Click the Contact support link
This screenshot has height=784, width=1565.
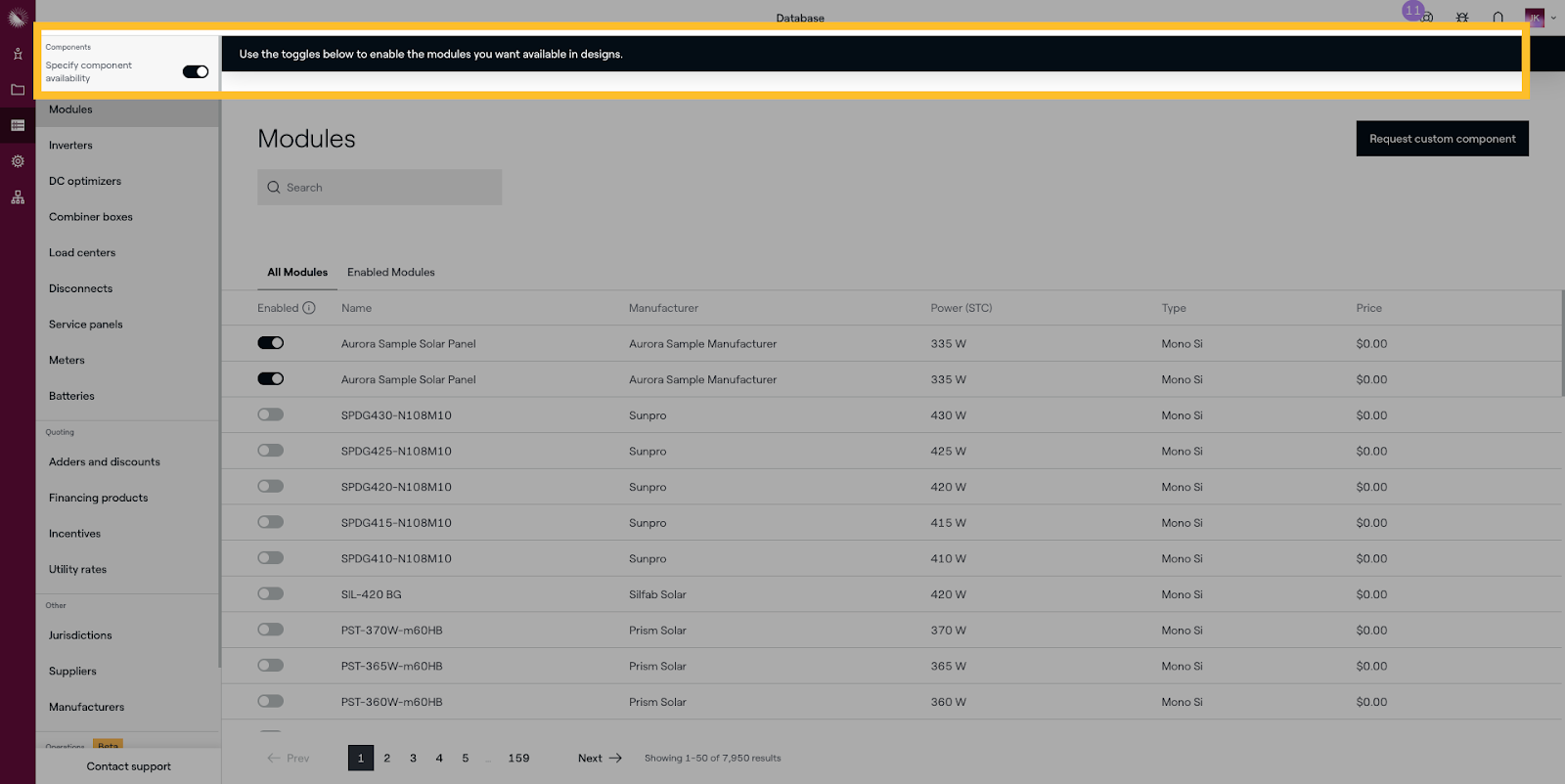(128, 766)
